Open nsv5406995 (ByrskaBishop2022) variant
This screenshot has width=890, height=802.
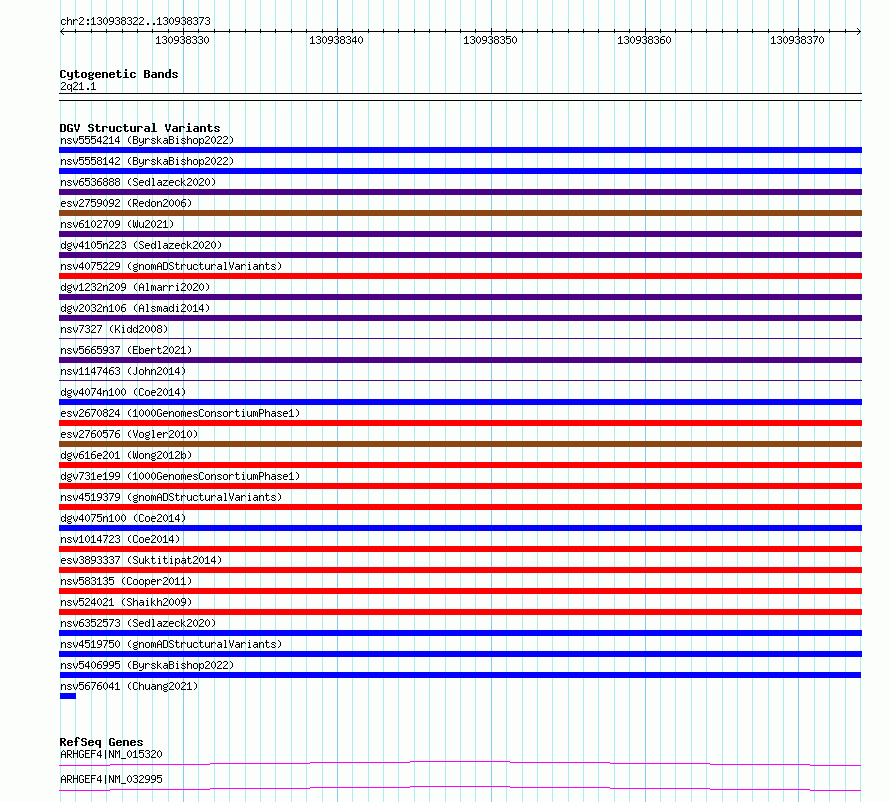click(146, 665)
